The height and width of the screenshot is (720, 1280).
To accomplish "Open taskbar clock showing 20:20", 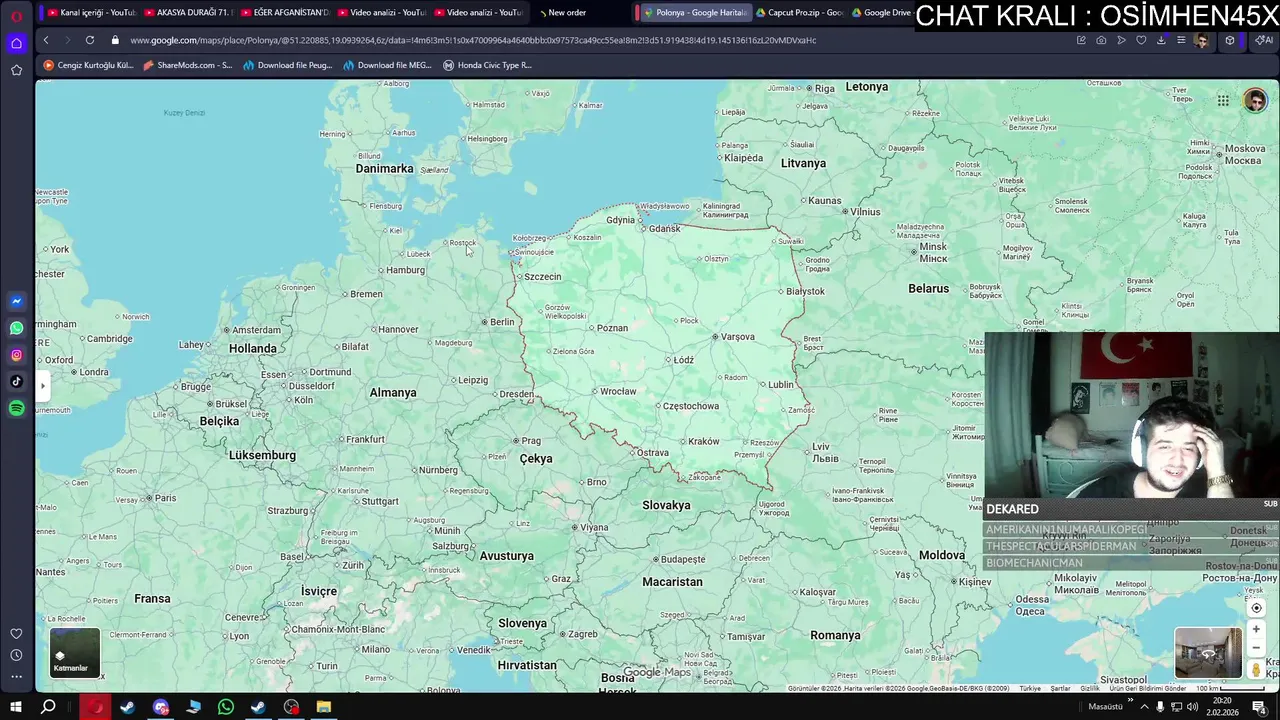I will point(1224,707).
